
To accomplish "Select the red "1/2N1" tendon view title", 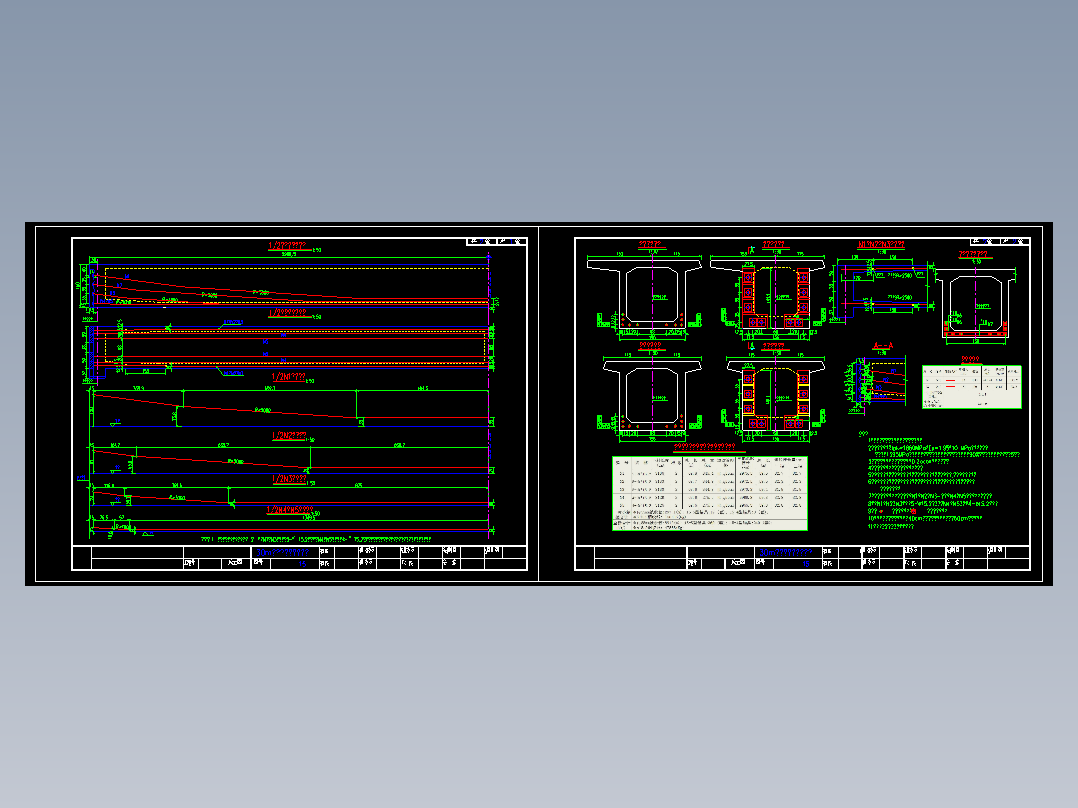I will (x=289, y=377).
